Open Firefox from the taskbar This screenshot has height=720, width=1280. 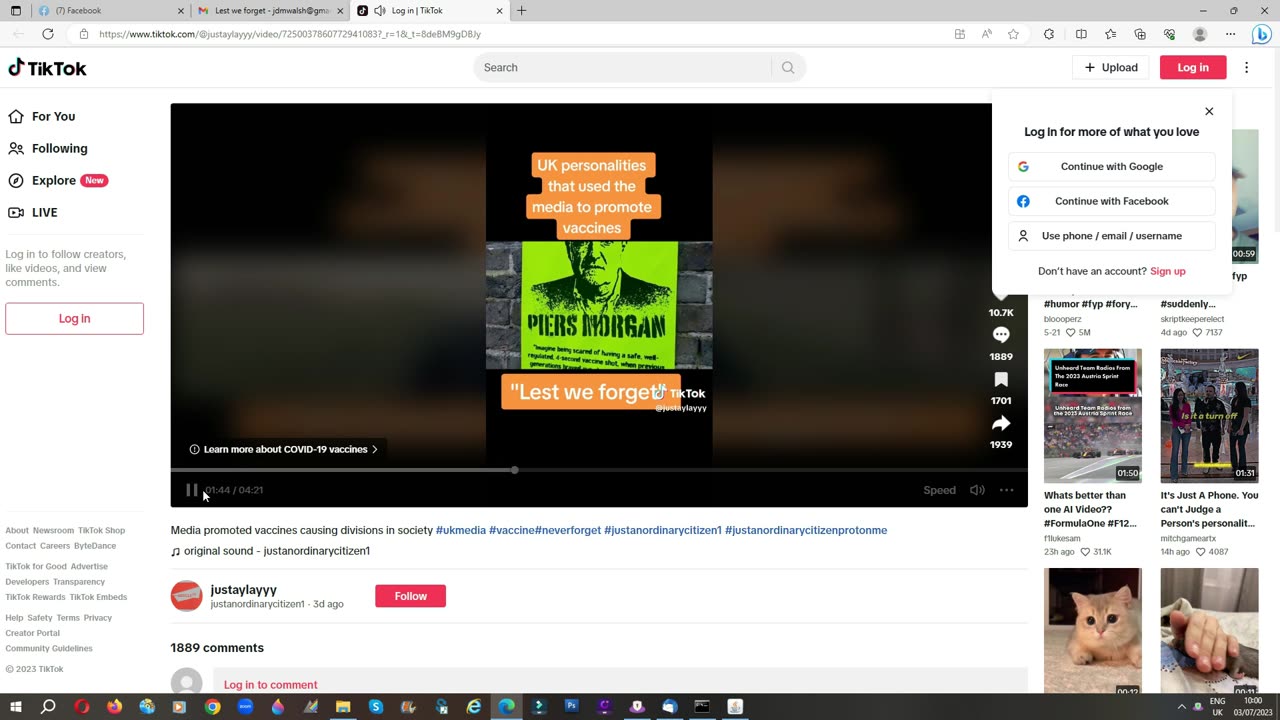114,707
